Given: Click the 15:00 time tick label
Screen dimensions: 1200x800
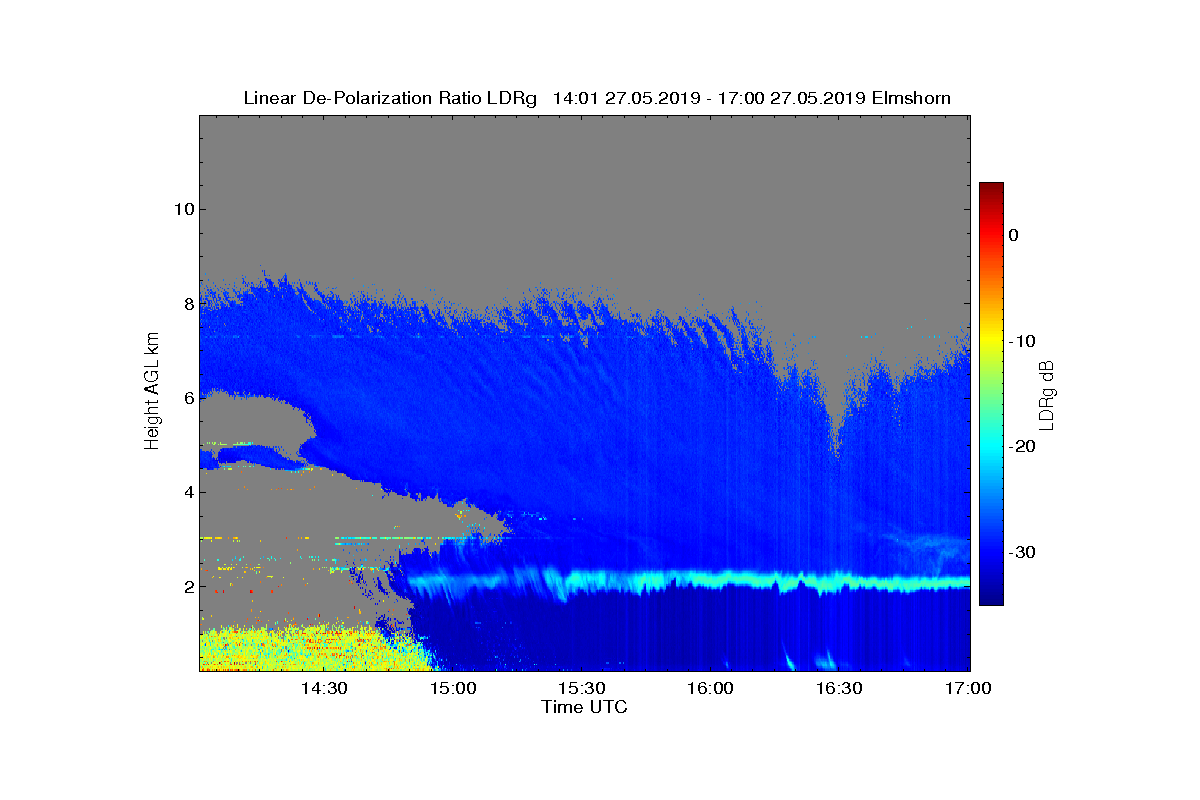Looking at the screenshot, I should pyautogui.click(x=453, y=688).
